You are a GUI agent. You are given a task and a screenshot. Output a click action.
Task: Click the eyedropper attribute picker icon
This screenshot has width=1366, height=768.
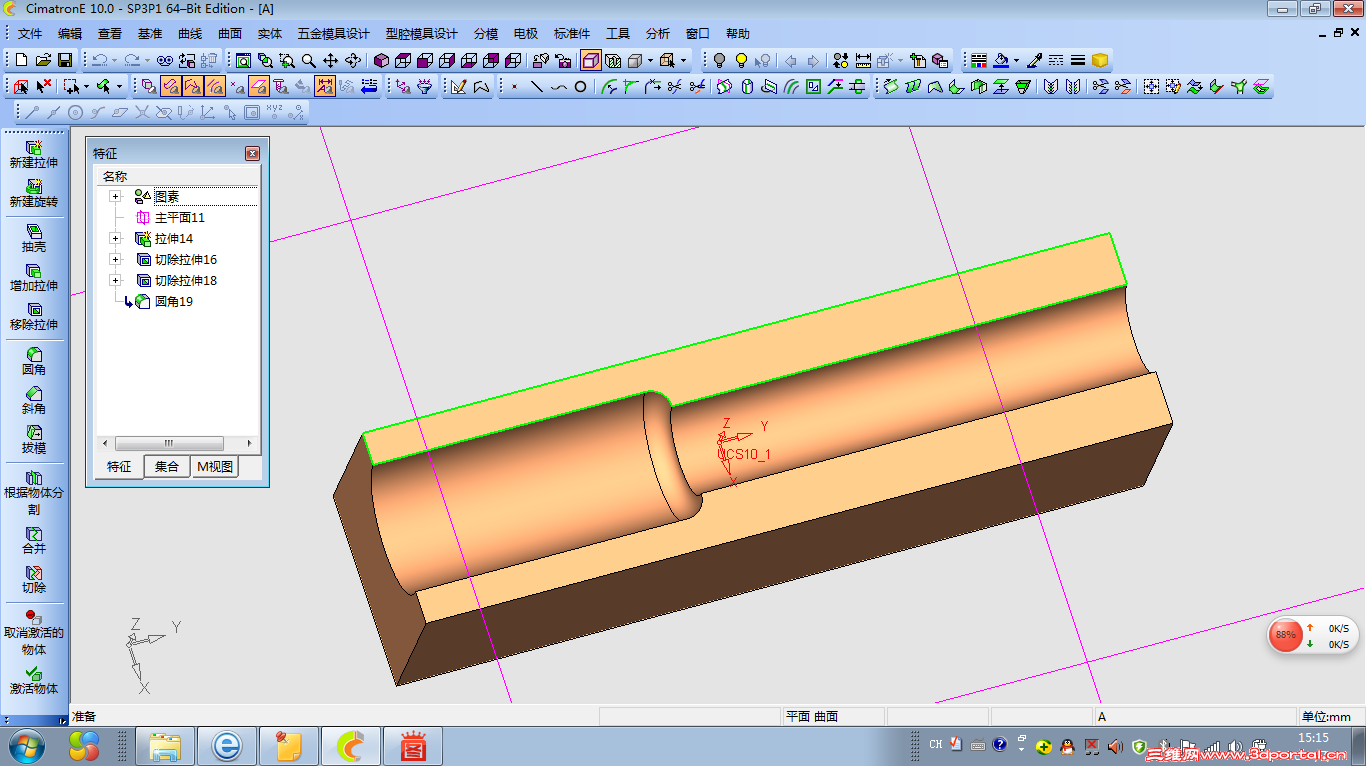(x=1035, y=60)
